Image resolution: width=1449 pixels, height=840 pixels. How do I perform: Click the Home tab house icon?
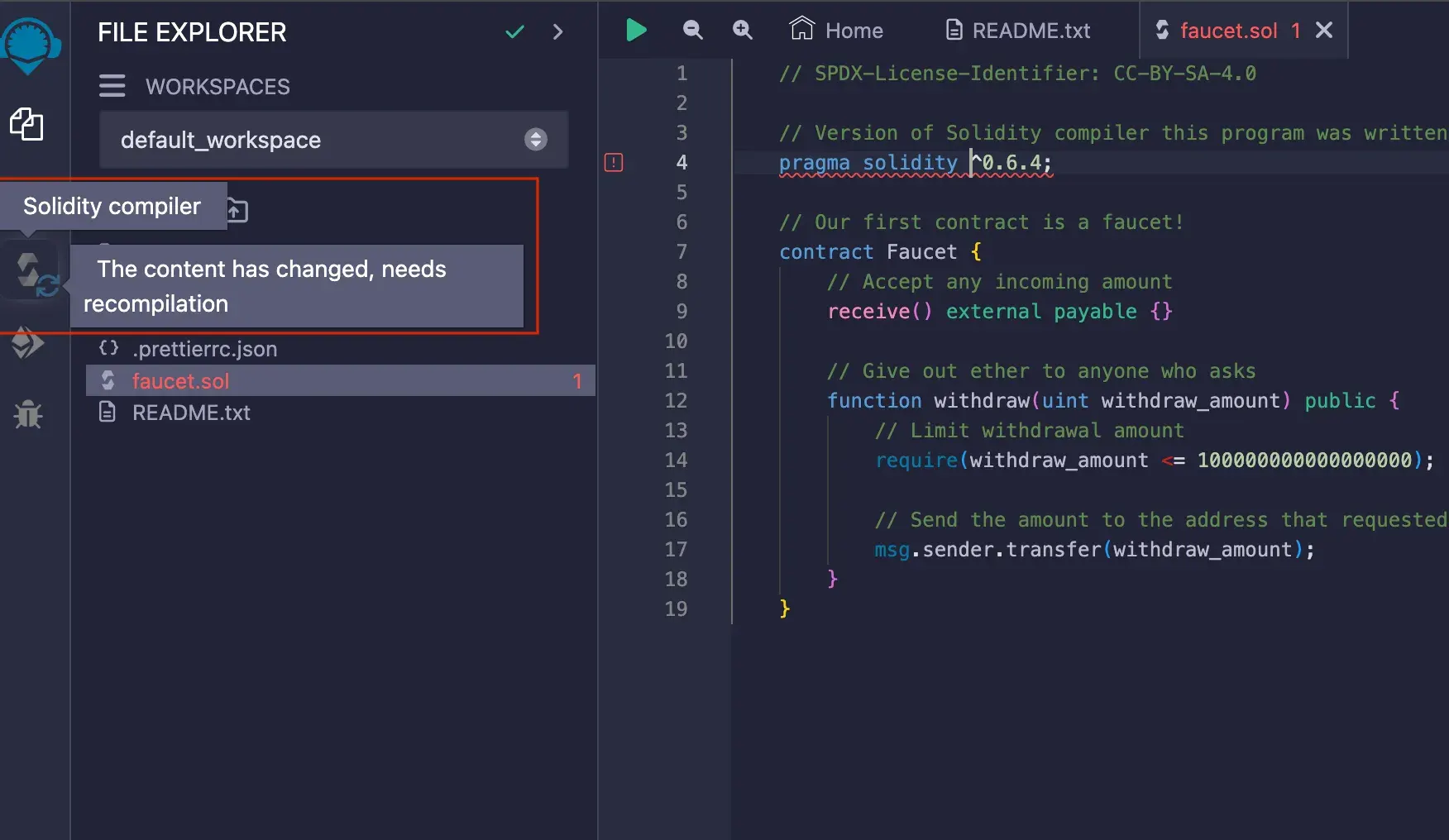tap(801, 29)
